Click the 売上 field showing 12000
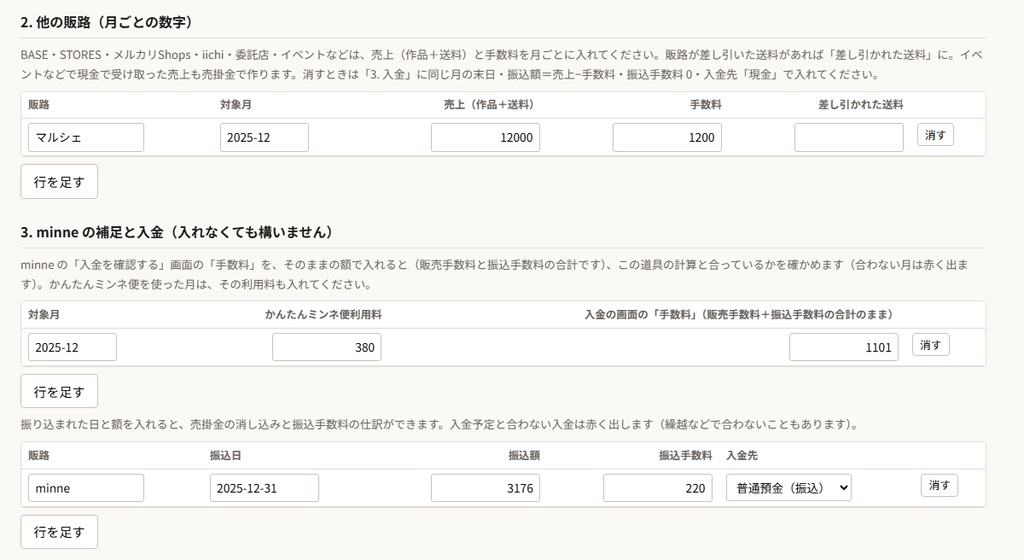This screenshot has height=560, width=1024. [x=485, y=138]
